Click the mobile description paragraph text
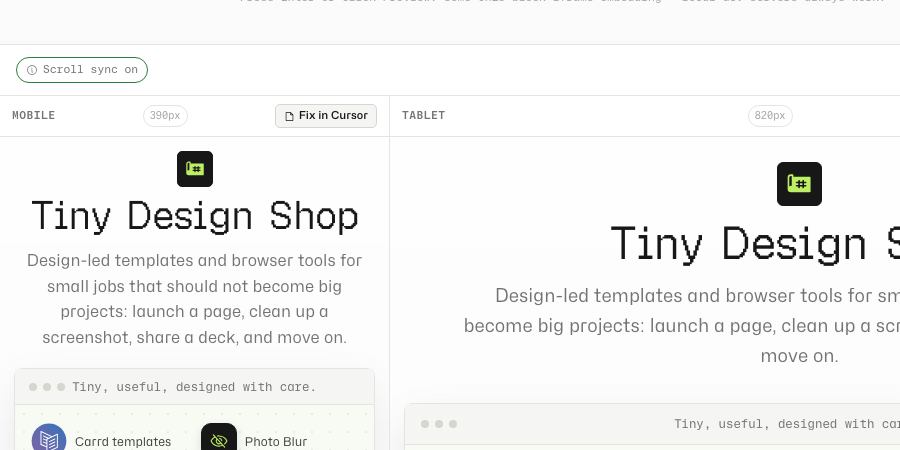 point(195,298)
